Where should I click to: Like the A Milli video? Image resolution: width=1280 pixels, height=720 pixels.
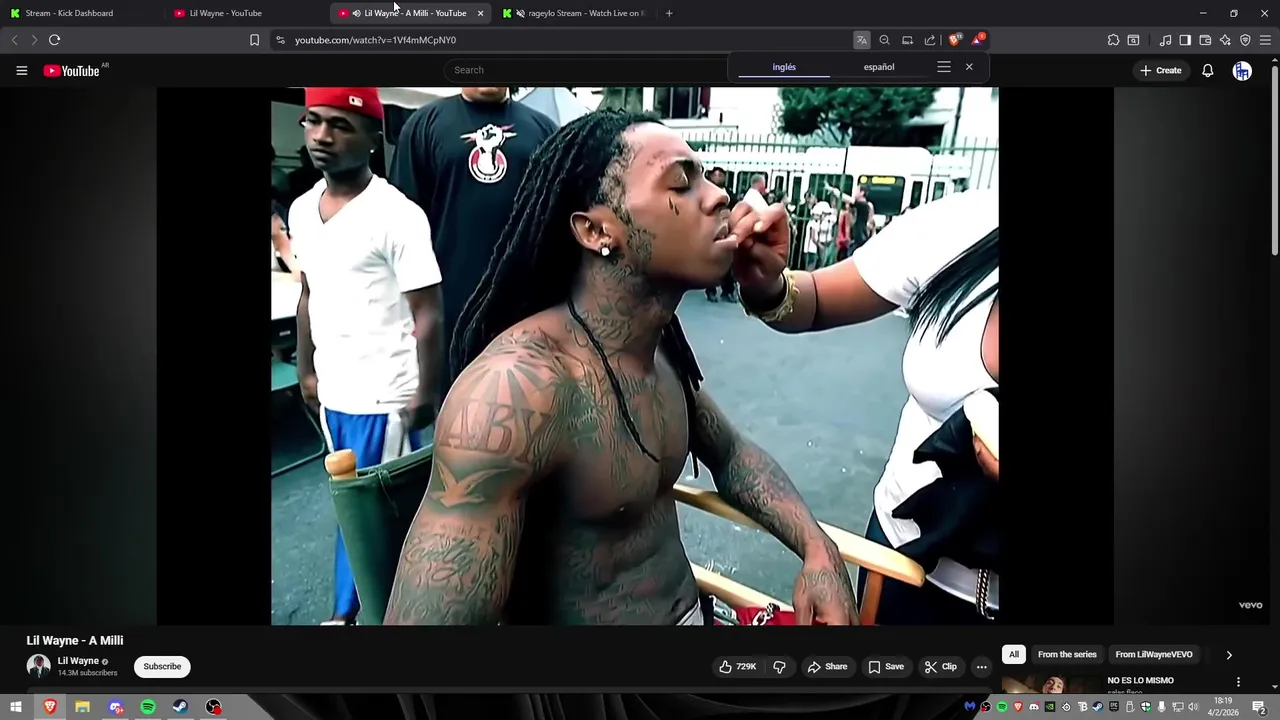click(738, 667)
